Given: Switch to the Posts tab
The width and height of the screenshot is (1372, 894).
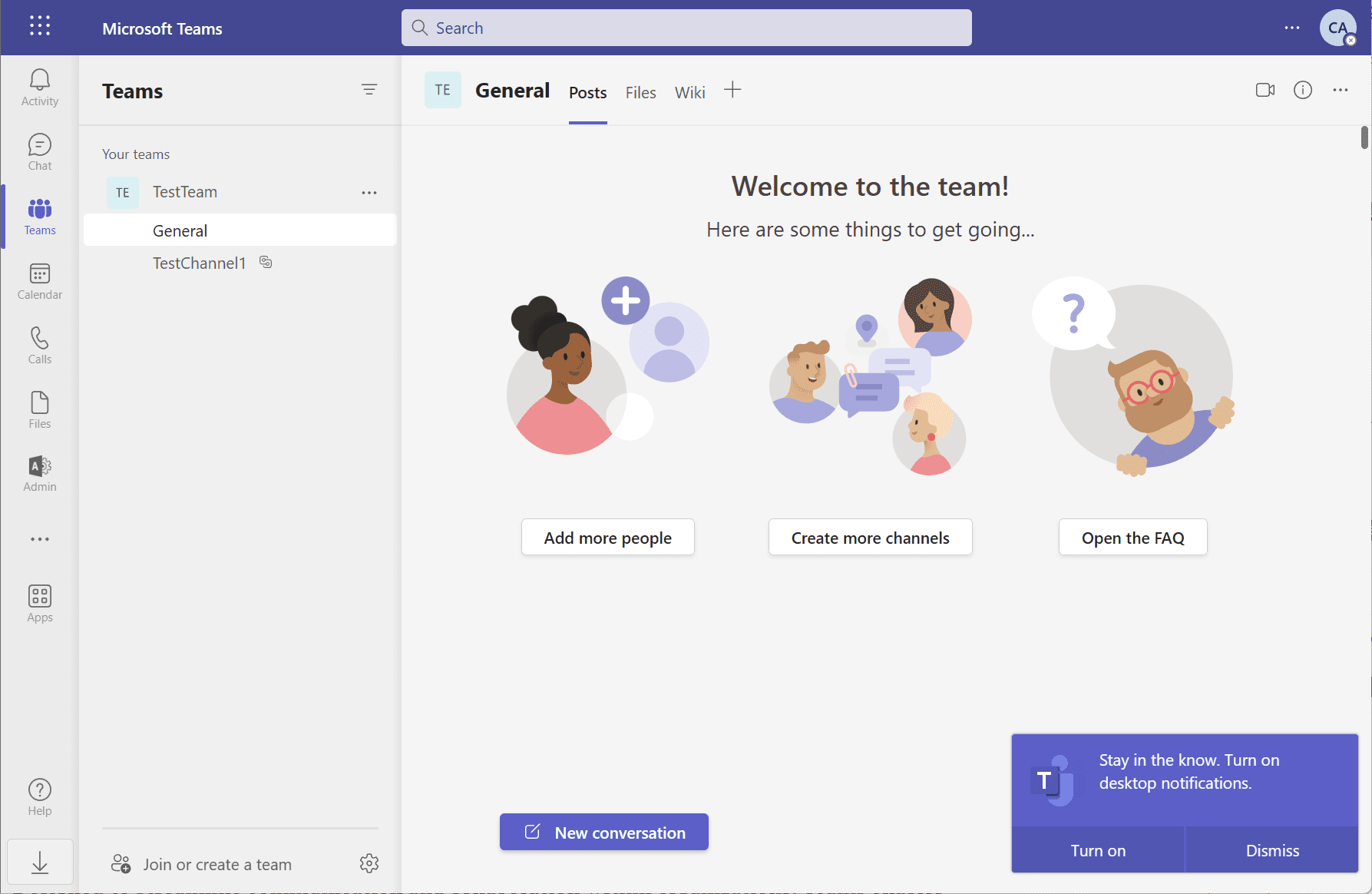Looking at the screenshot, I should (588, 93).
